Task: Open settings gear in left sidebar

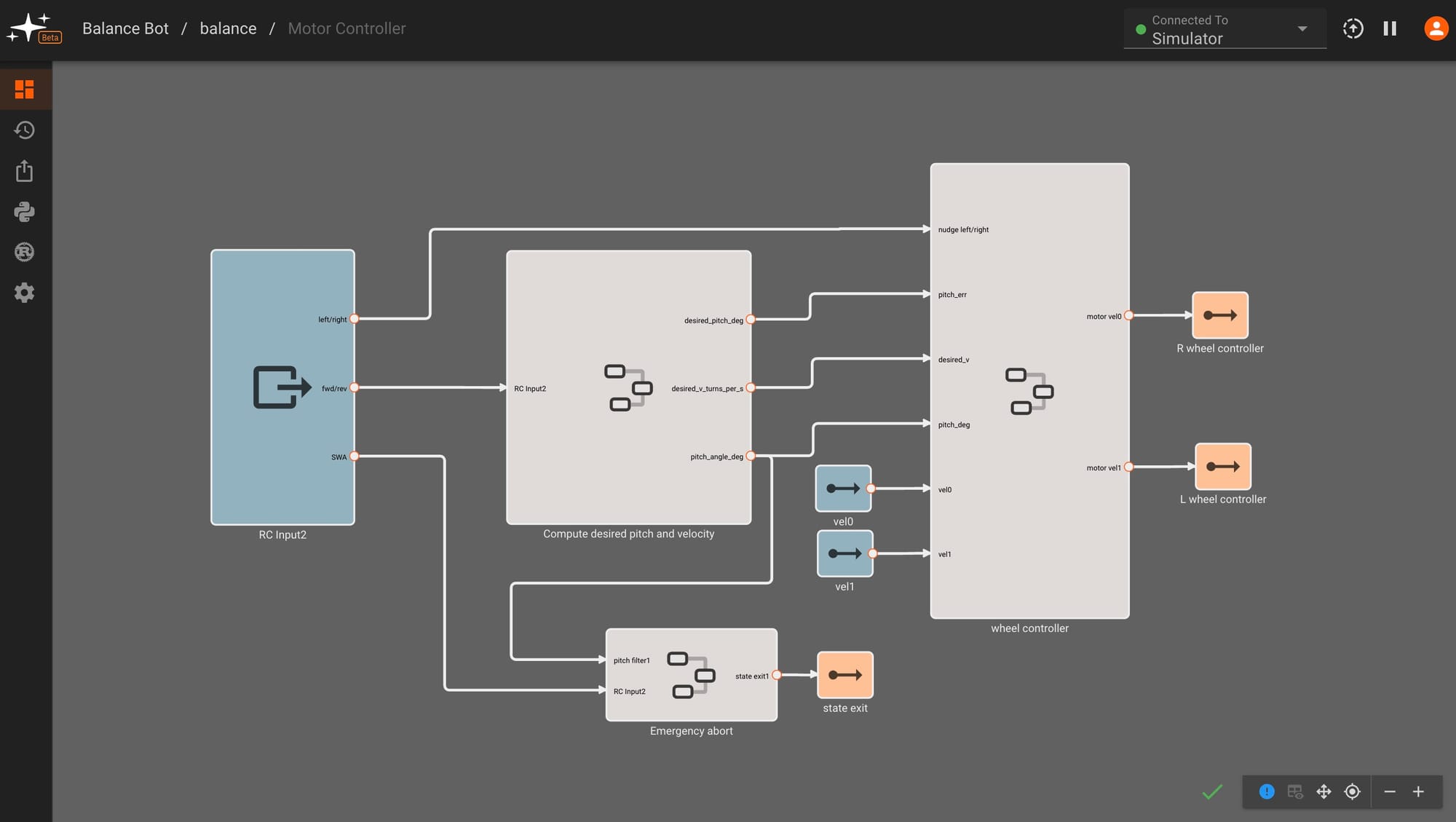Action: tap(25, 293)
